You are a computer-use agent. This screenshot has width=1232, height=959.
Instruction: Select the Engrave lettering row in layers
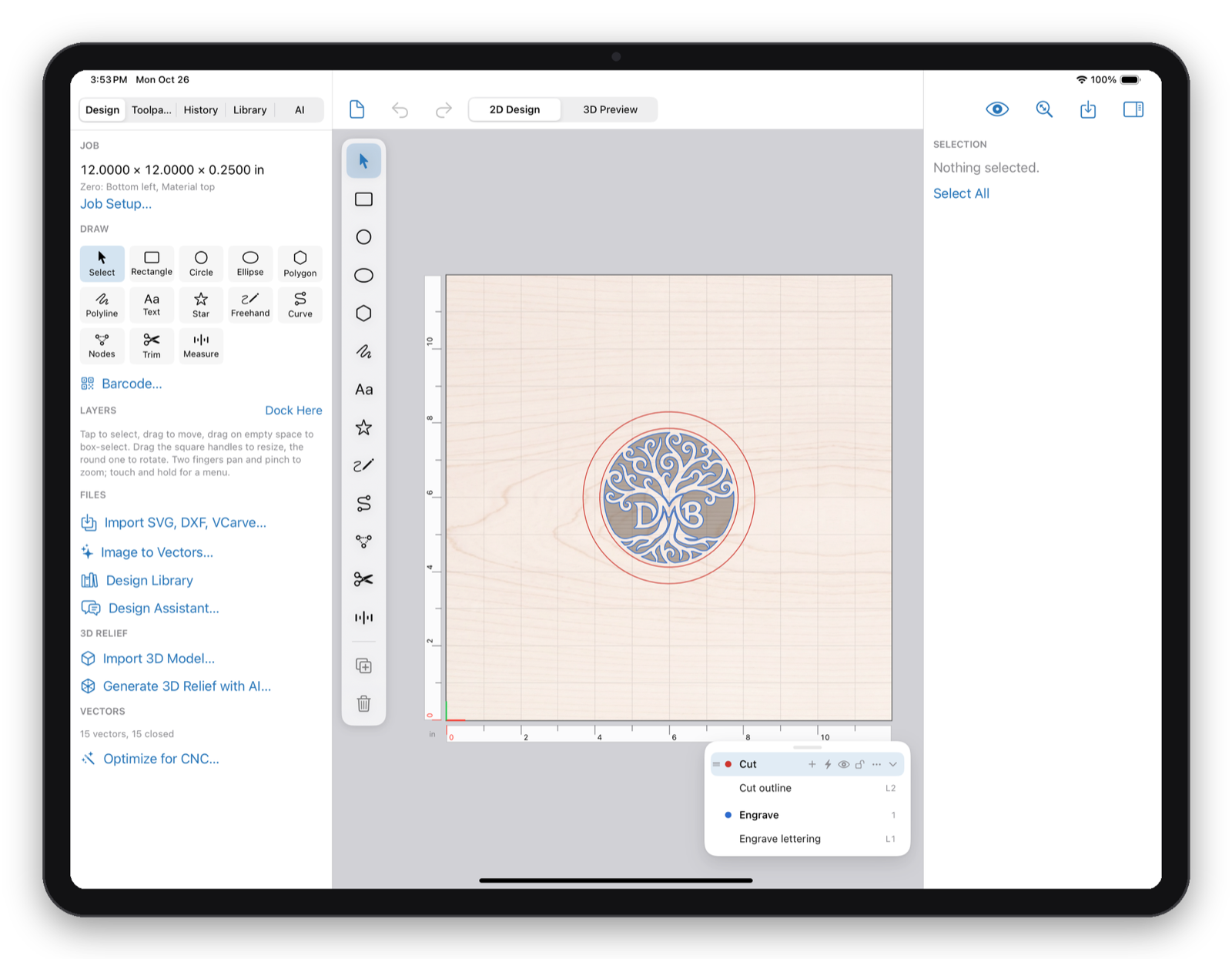[807, 839]
